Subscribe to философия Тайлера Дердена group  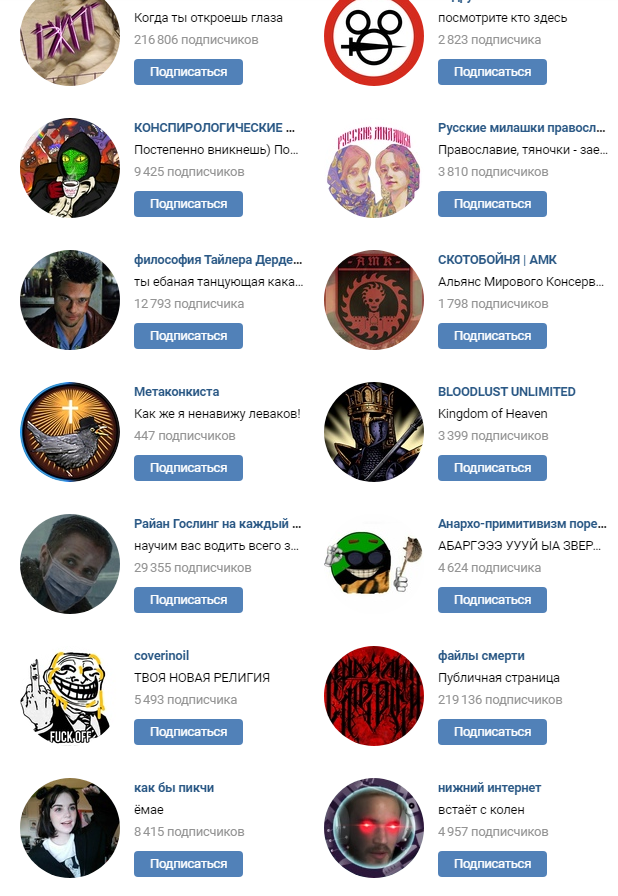click(x=188, y=336)
